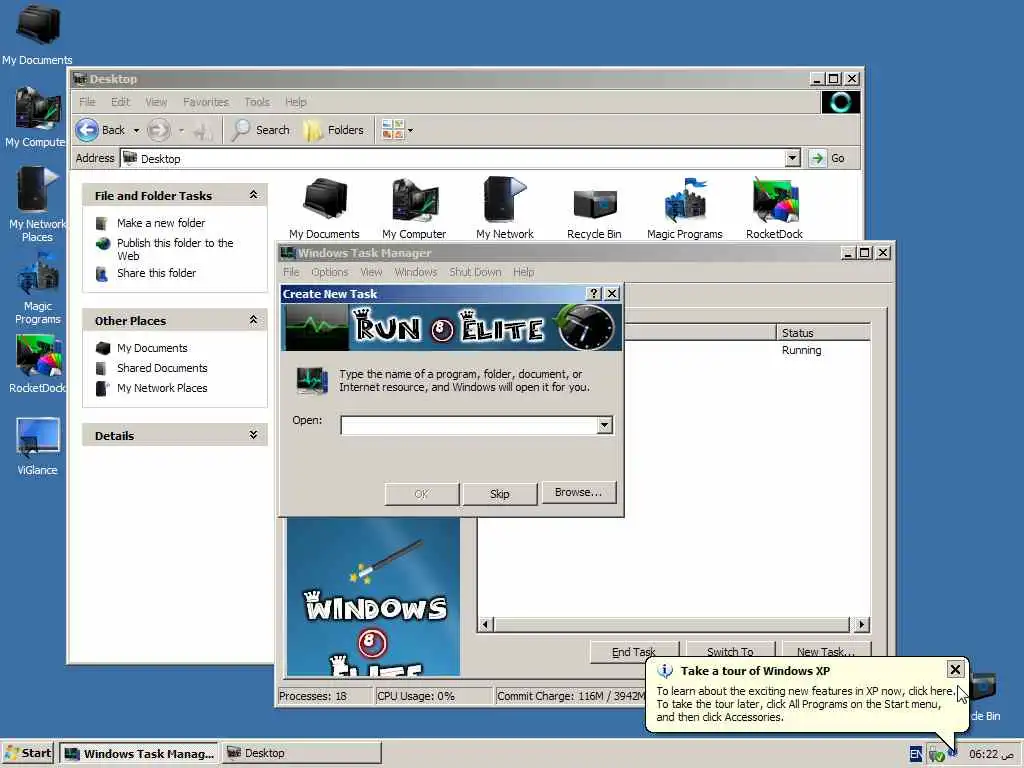Go to Shared Documents in Other Places
Screen dimensions: 1024x768
click(162, 368)
